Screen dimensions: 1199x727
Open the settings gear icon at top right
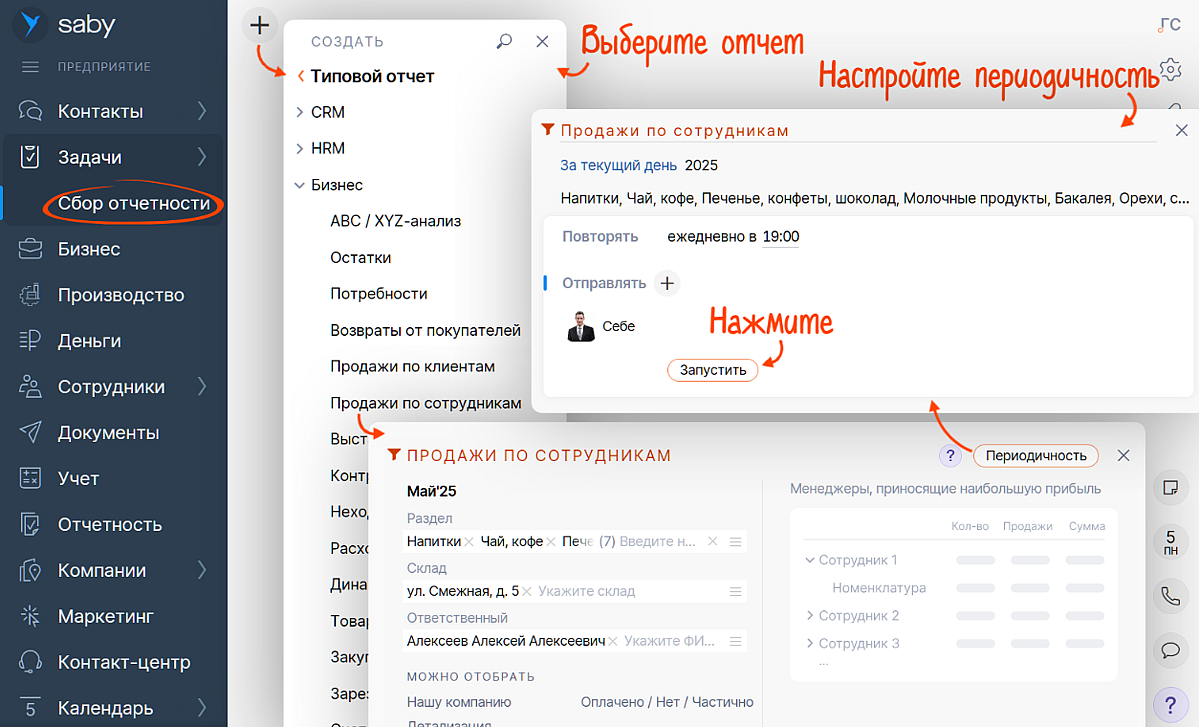click(x=1170, y=69)
